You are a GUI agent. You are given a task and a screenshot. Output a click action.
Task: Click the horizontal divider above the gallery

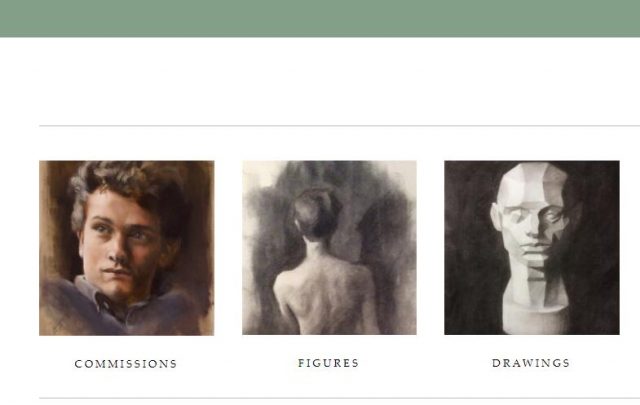tap(340, 126)
